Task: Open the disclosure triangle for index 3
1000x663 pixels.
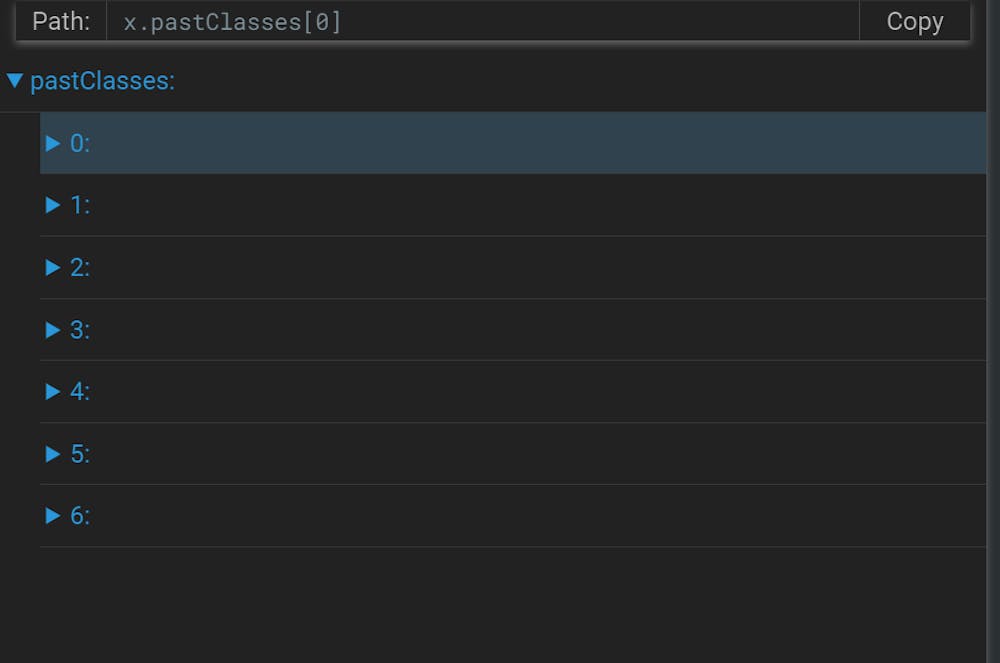Action: click(x=53, y=329)
